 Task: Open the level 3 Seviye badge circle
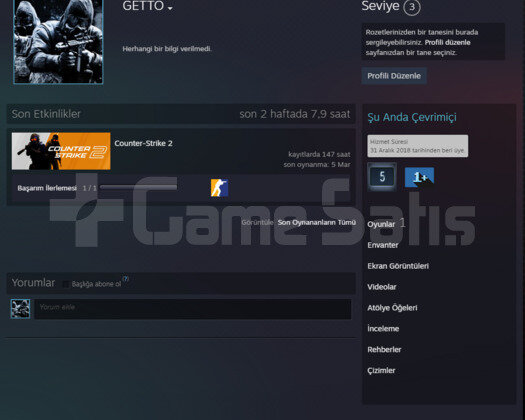[412, 7]
